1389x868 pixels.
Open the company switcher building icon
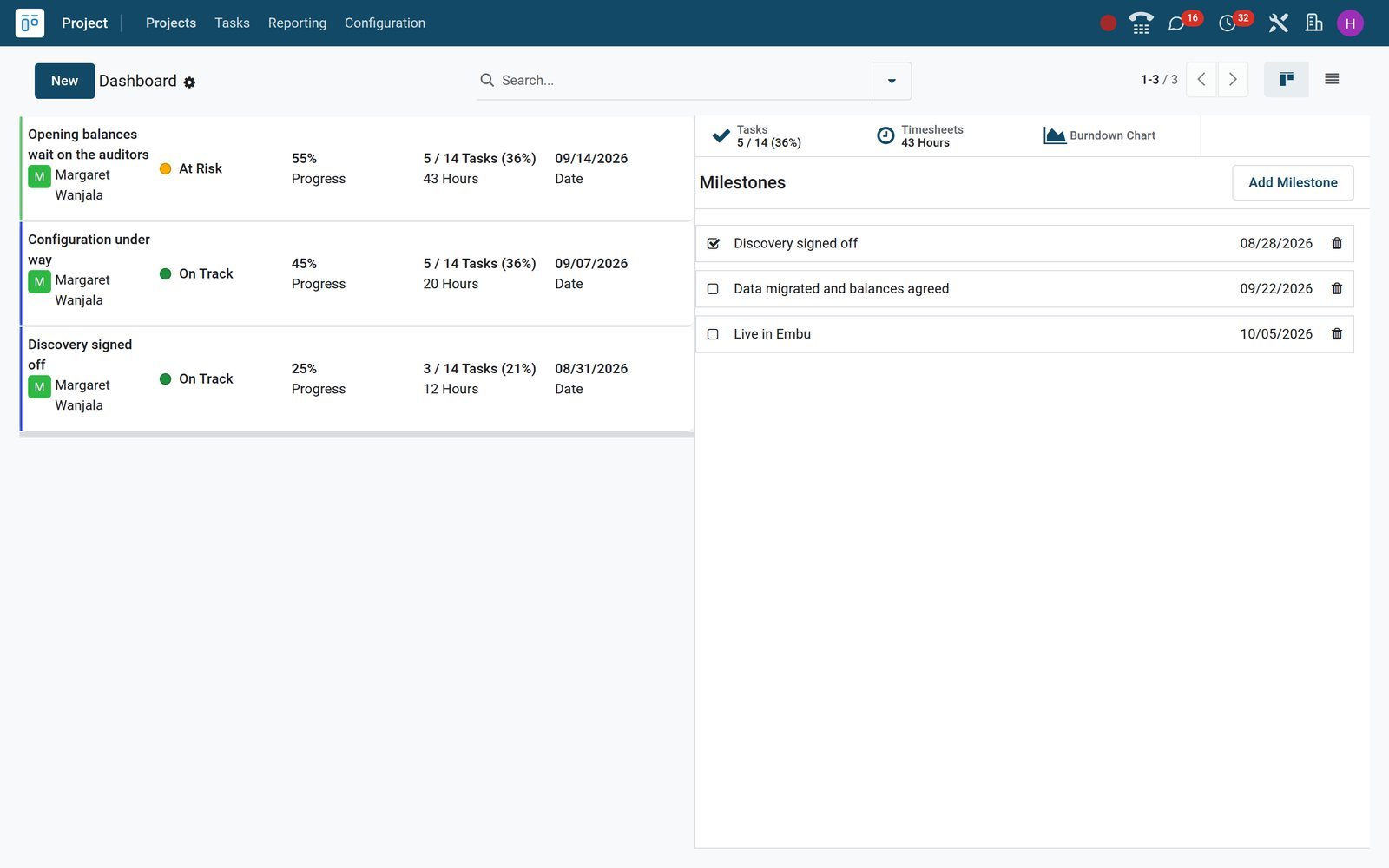point(1313,23)
